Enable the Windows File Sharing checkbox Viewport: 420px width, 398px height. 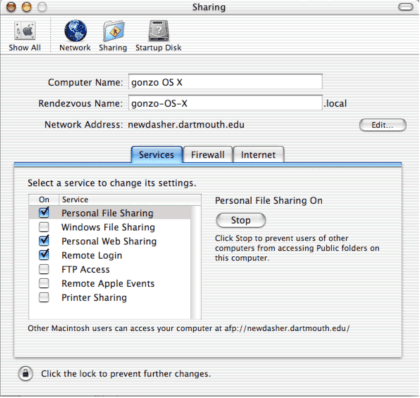tap(44, 227)
